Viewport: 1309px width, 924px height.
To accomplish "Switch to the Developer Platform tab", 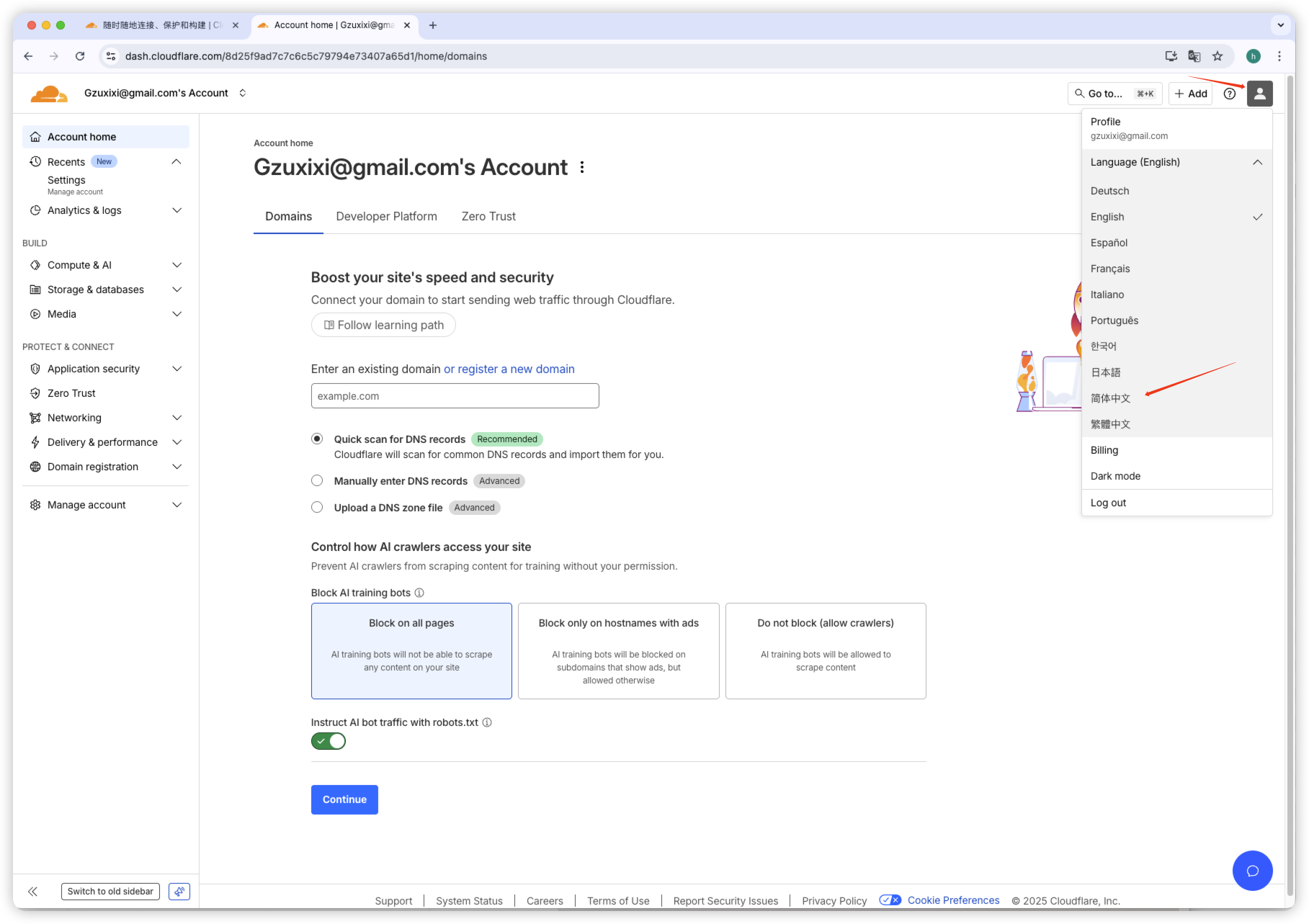I will point(386,216).
